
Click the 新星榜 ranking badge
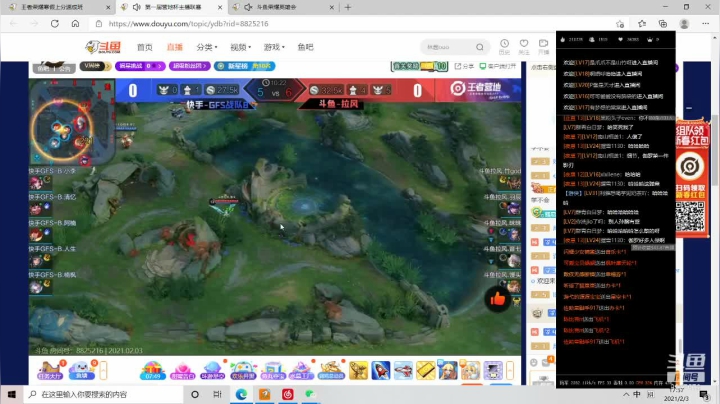coord(244,66)
